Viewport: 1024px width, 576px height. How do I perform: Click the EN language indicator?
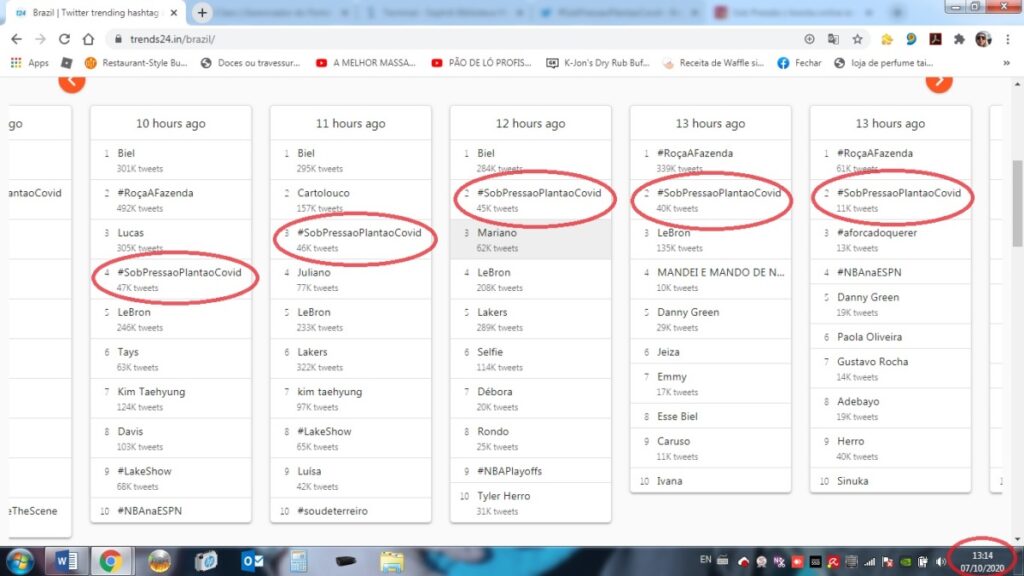coord(705,560)
